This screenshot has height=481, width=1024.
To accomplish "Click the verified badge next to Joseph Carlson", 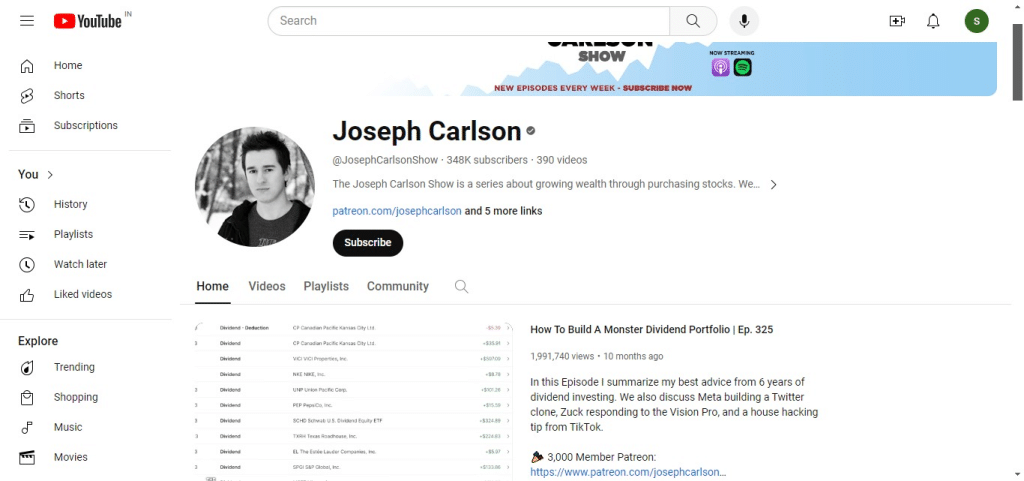I will [x=531, y=131].
